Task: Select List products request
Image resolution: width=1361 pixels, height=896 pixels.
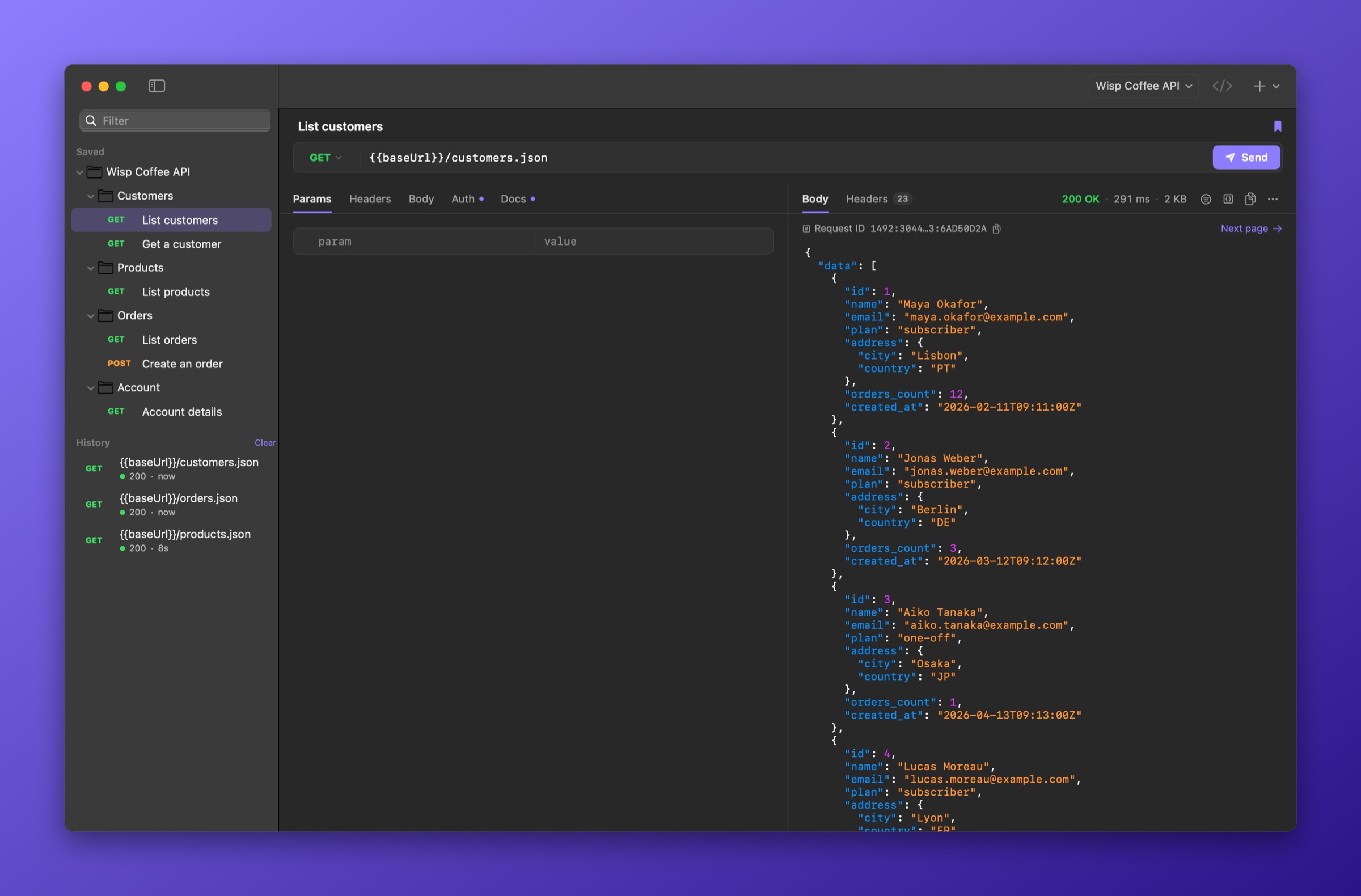Action: point(171,291)
